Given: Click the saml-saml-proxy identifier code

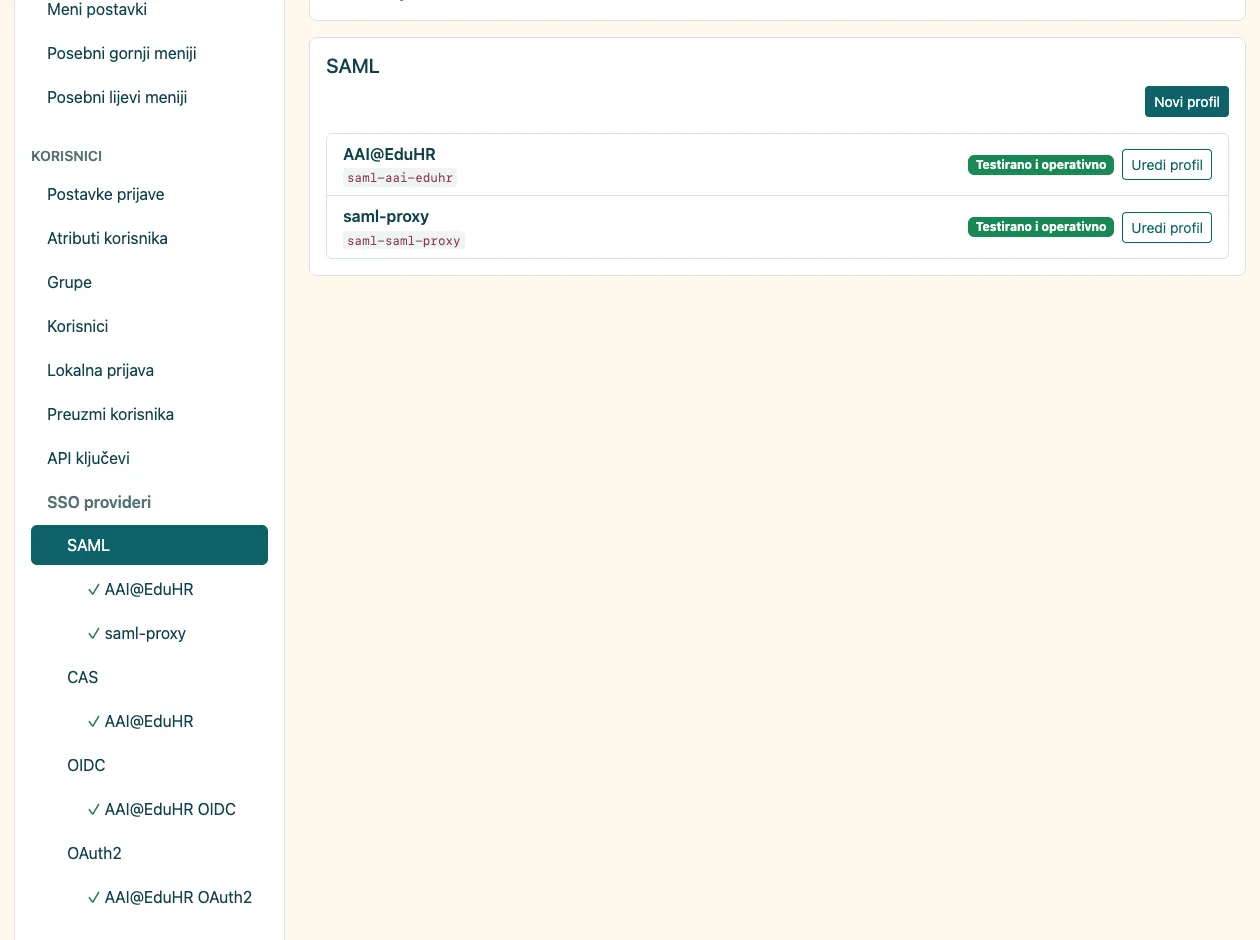Looking at the screenshot, I should point(404,241).
